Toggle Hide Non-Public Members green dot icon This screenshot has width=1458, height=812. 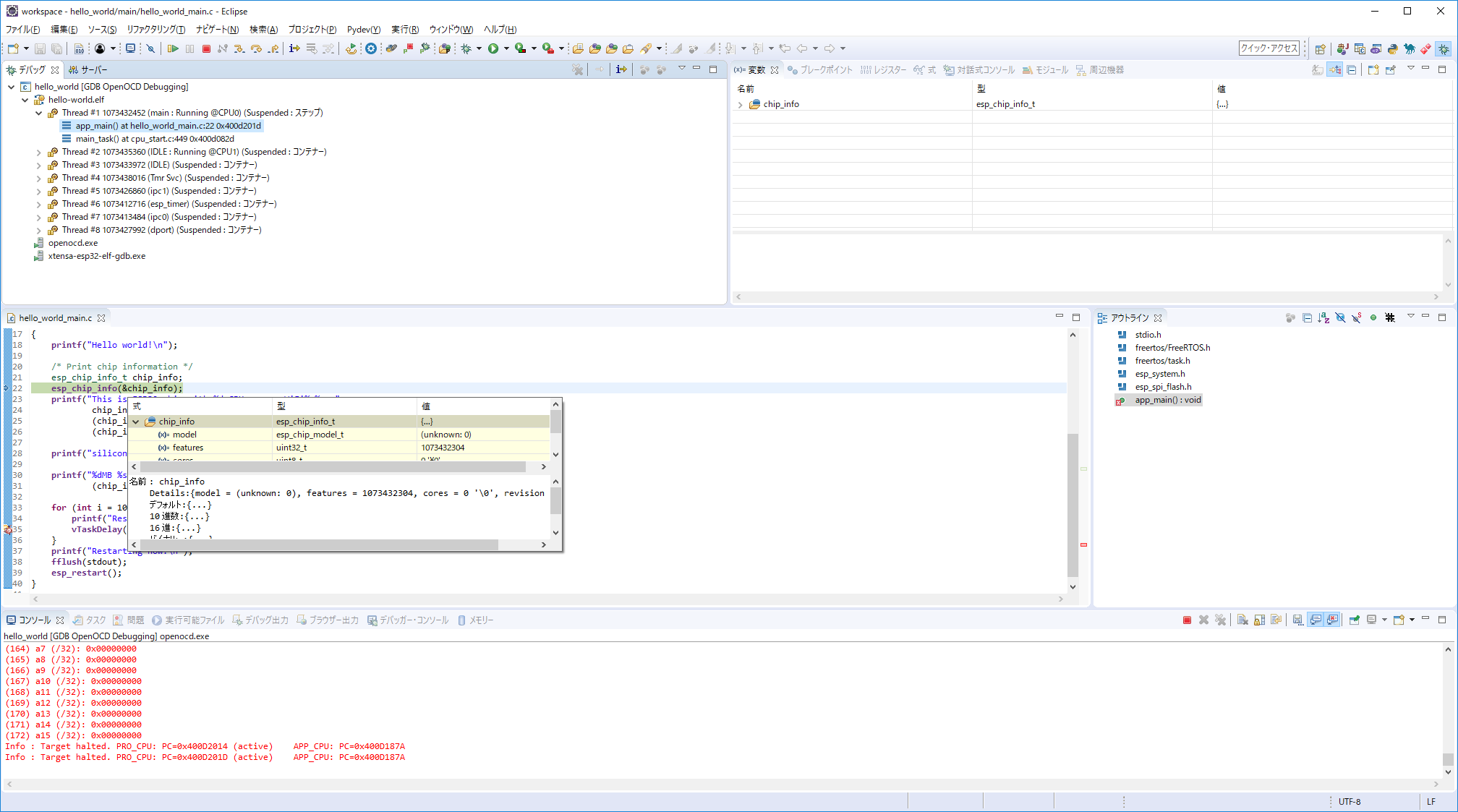pos(1373,318)
